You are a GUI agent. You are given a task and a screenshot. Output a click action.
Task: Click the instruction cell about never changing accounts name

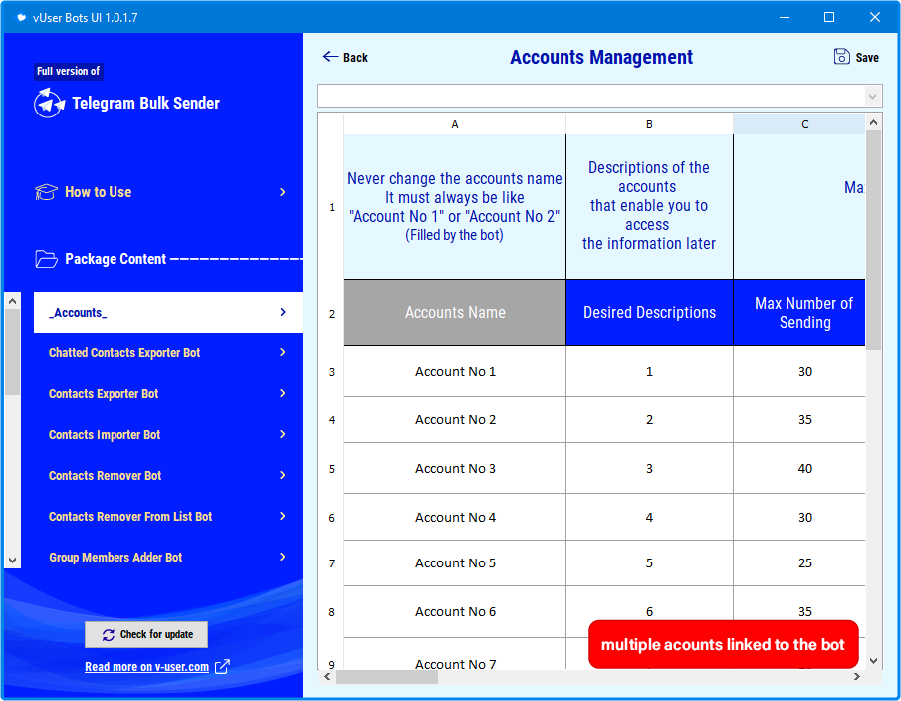pos(455,207)
